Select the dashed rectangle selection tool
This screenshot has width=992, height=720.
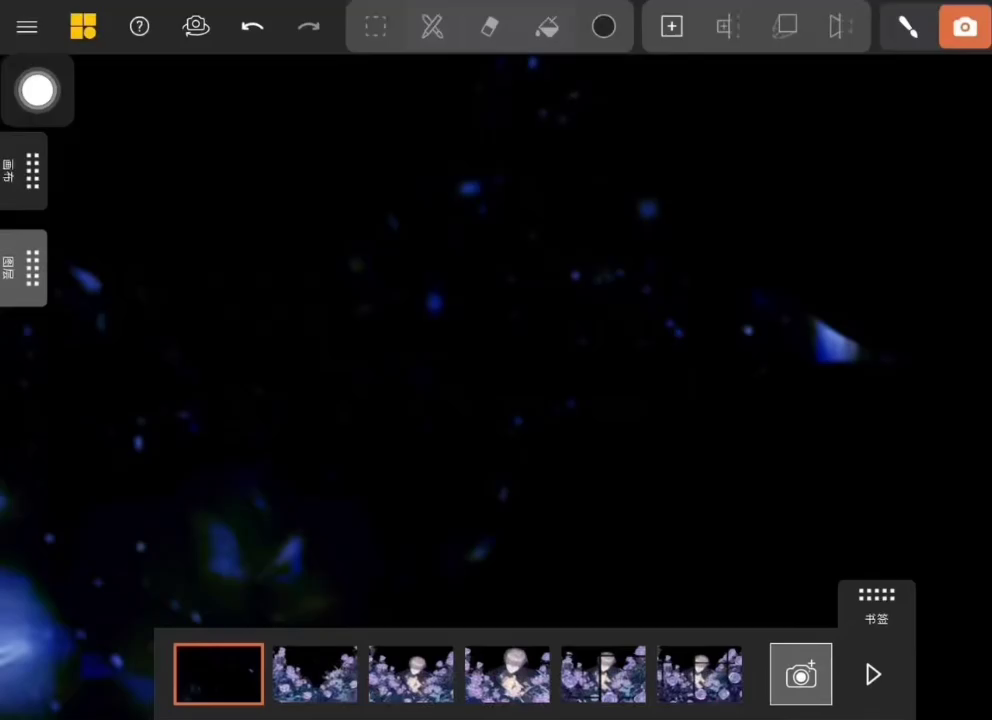[x=376, y=27]
